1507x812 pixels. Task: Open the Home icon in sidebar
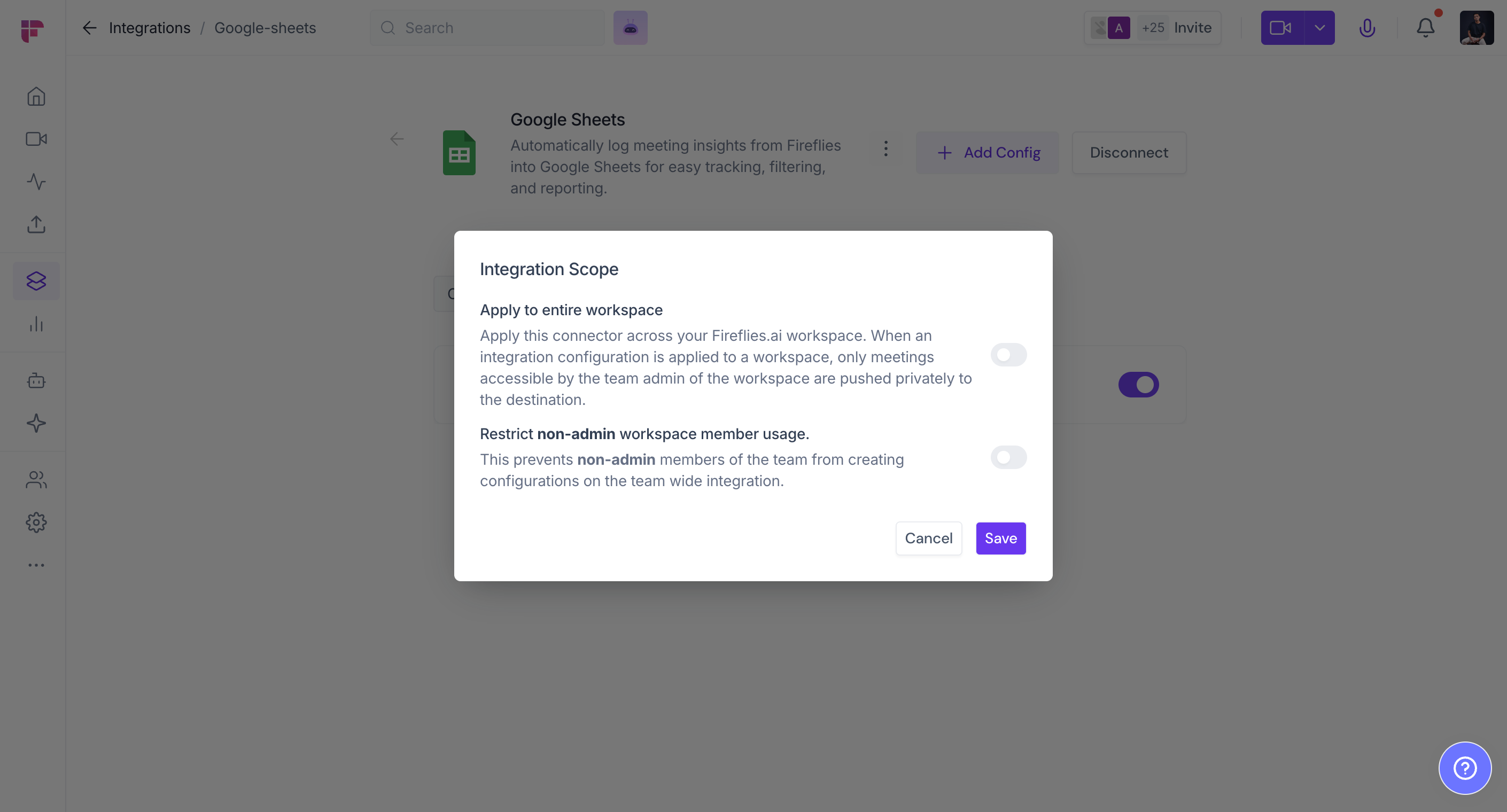pos(36,97)
